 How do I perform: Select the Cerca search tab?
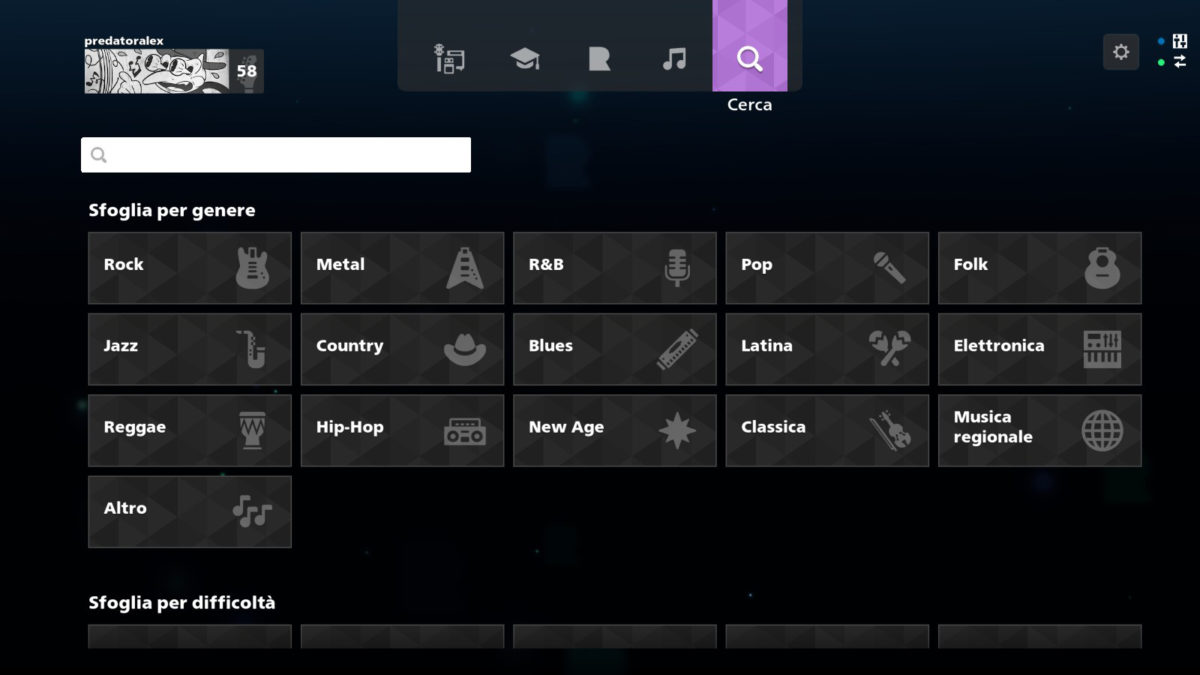coord(749,59)
